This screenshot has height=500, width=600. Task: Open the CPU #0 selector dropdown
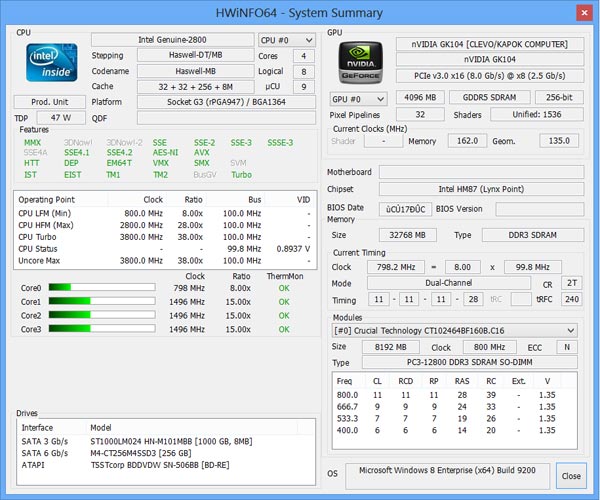(x=287, y=40)
